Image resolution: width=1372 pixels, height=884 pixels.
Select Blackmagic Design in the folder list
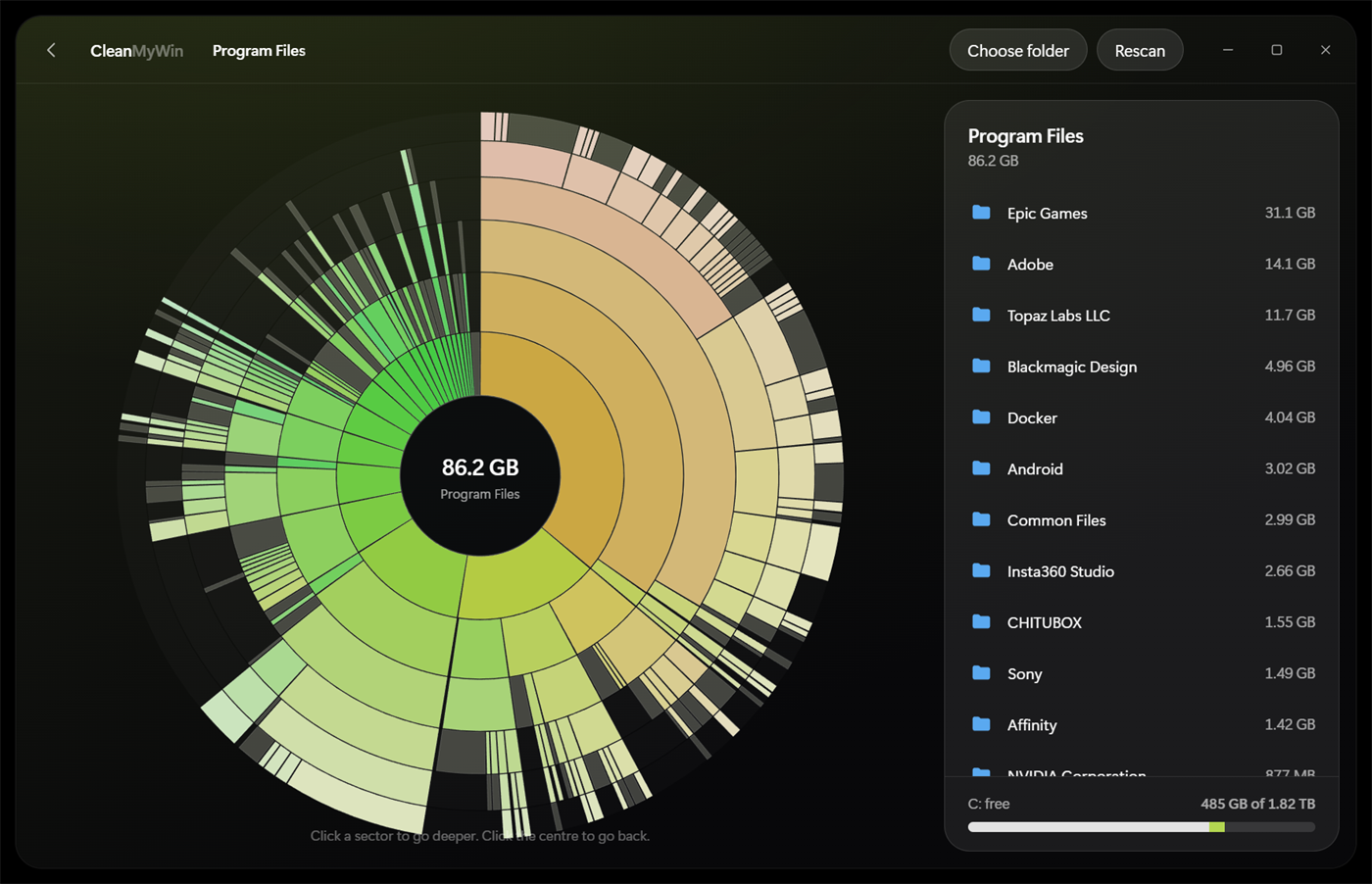click(x=1072, y=367)
